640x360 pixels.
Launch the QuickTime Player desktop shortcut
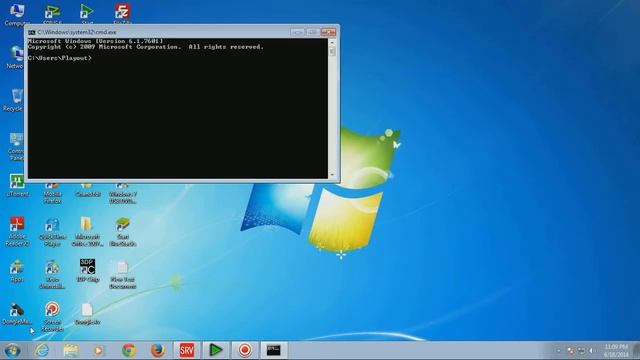pyautogui.click(x=52, y=231)
